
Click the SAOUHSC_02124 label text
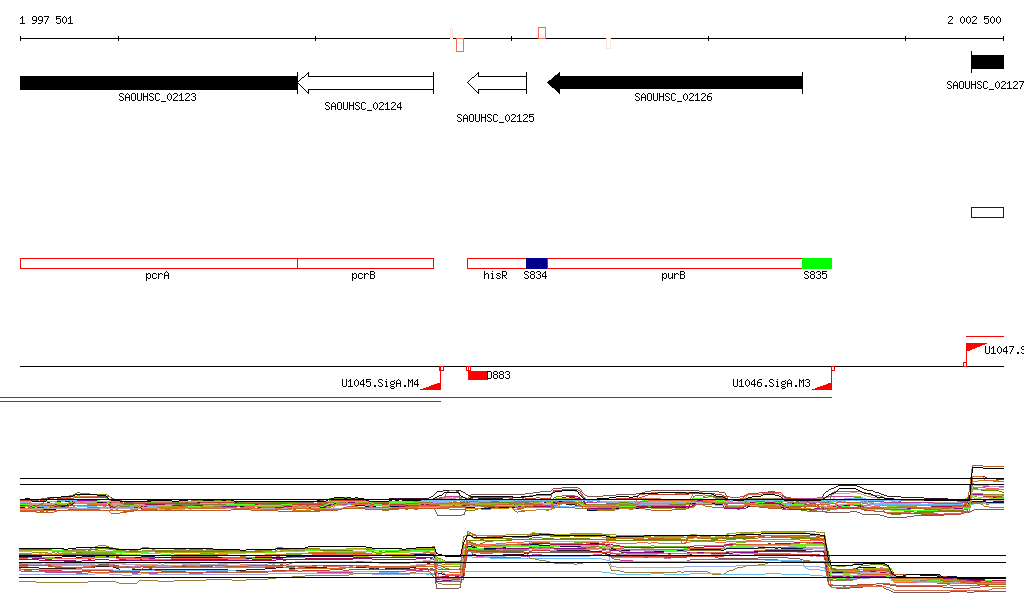tap(363, 106)
